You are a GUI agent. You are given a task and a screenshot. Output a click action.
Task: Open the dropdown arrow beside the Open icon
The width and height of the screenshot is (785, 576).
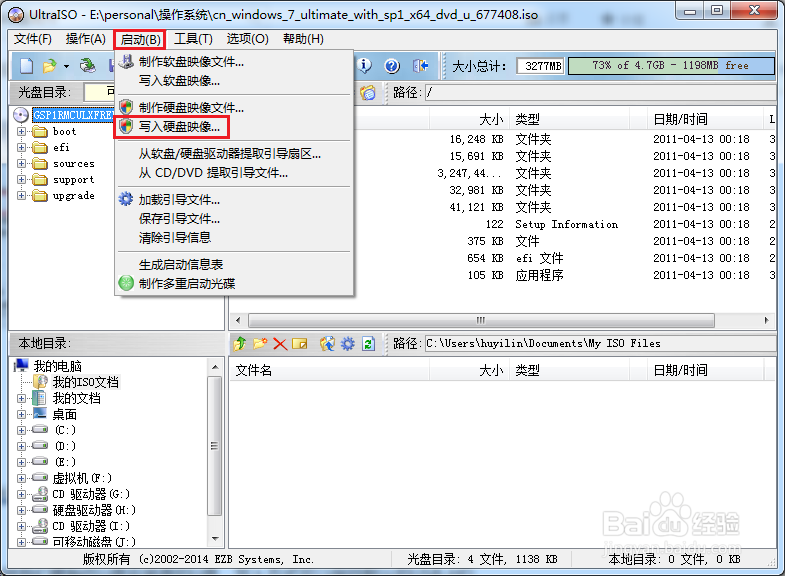pyautogui.click(x=66, y=66)
